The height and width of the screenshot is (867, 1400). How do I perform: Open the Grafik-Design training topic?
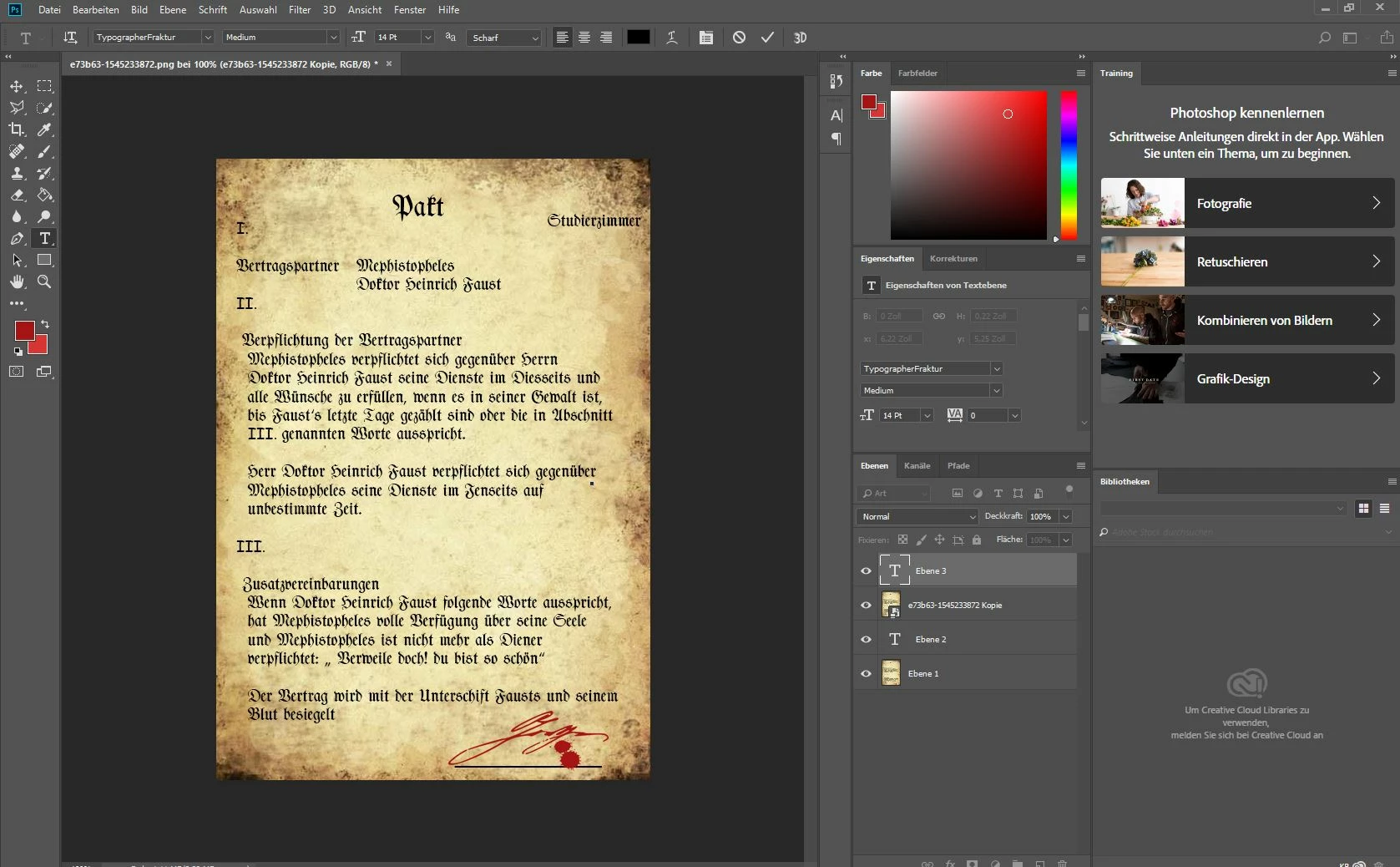(x=1247, y=378)
